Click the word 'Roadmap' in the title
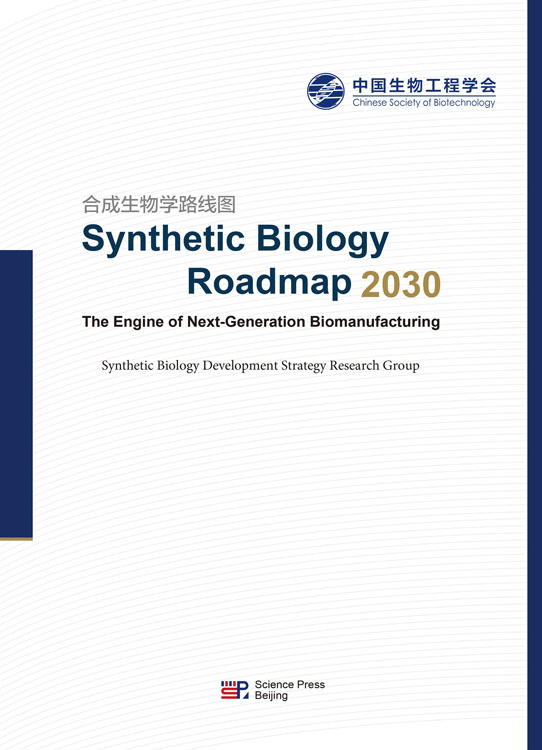Screen dimensions: 542x750 269,282
